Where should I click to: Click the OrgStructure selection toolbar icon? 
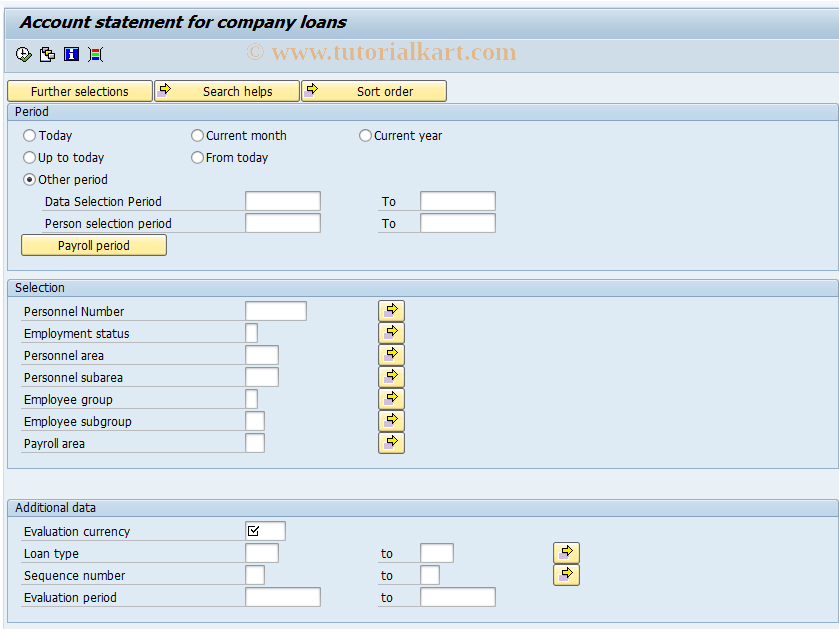[96, 54]
